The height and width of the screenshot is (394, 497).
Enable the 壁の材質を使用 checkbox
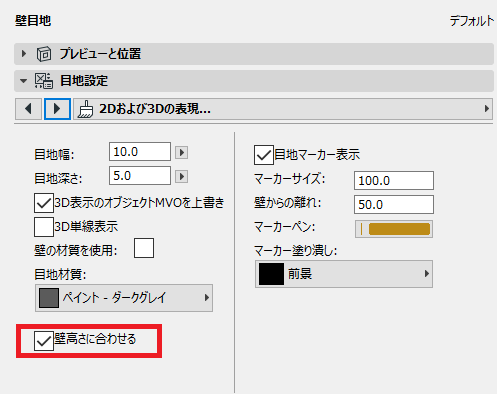(x=144, y=248)
